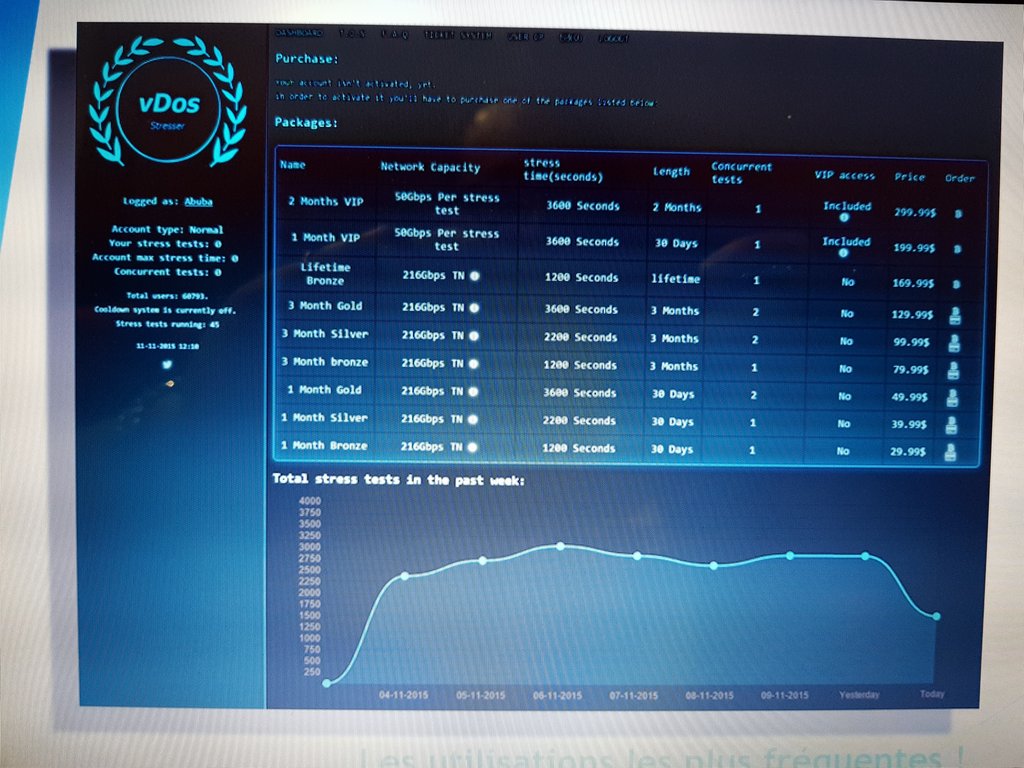The height and width of the screenshot is (768, 1024).
Task: Click the 'Total stress tests in the past week' heading
Action: pos(398,480)
